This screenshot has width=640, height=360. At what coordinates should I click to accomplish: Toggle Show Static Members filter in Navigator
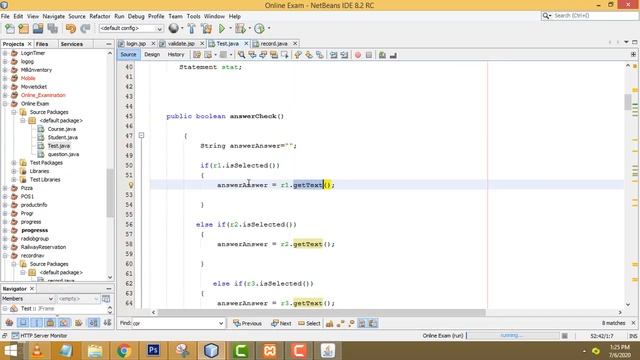(x=37, y=323)
